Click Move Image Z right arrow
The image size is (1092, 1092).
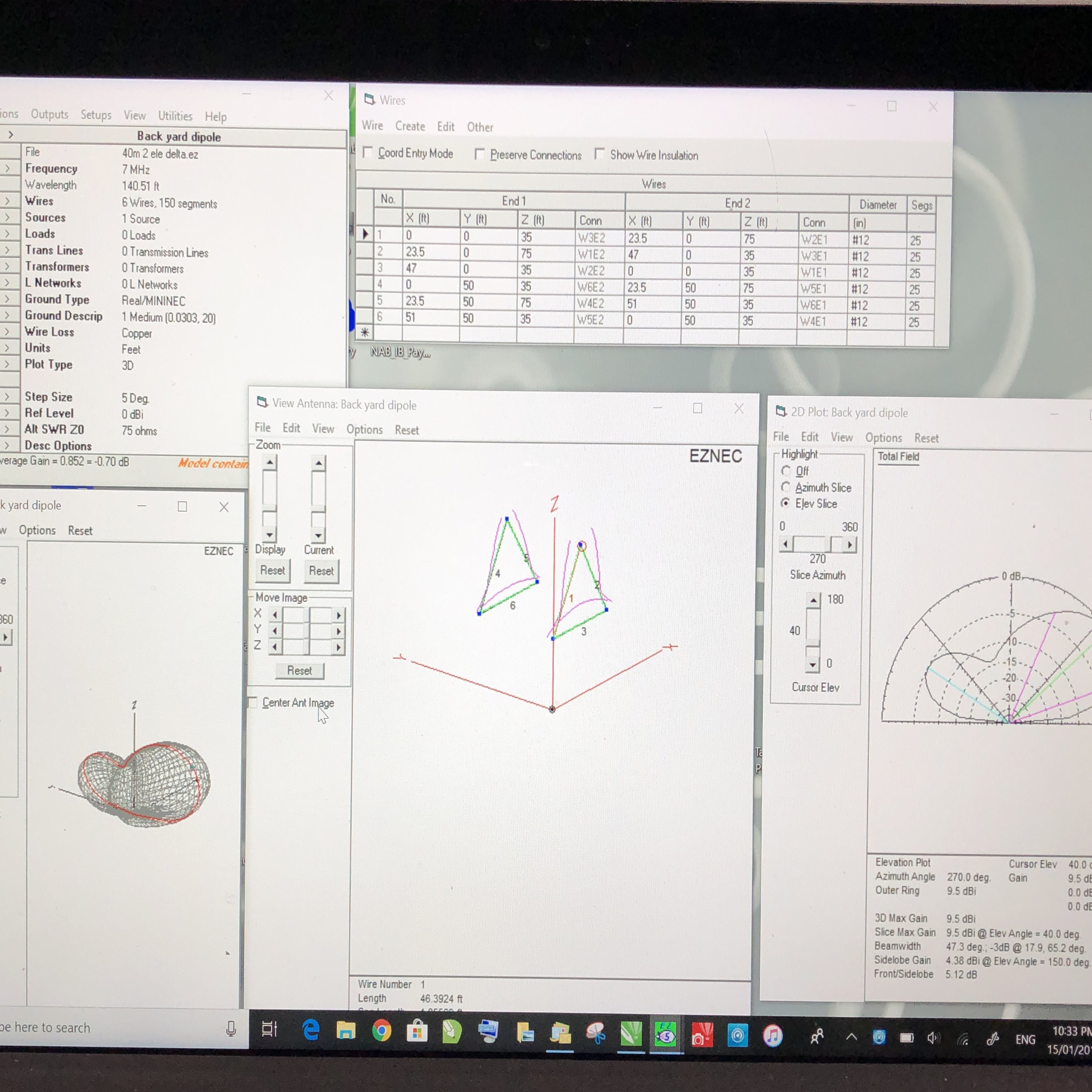click(x=338, y=647)
